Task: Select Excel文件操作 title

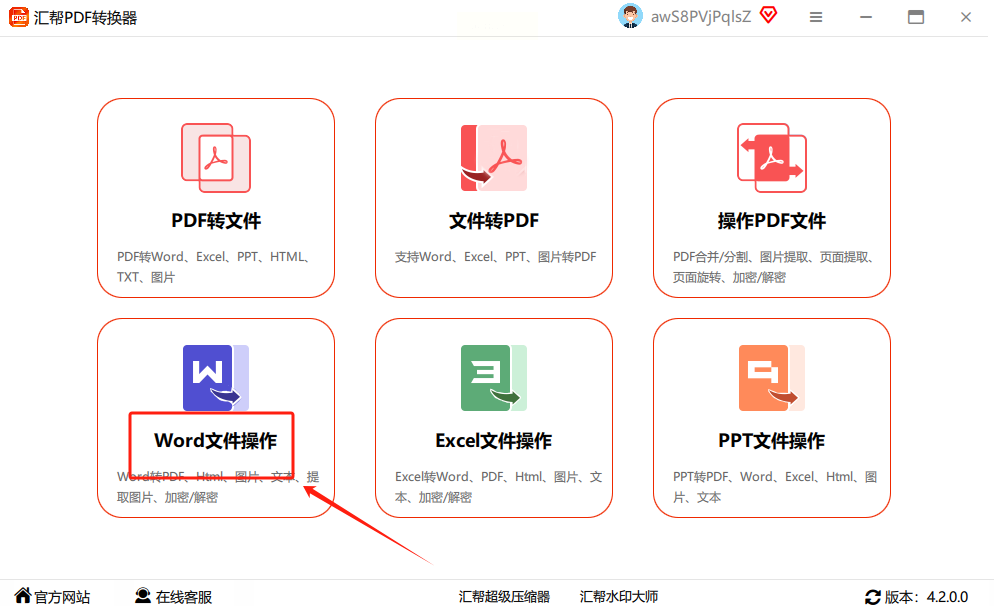Action: pos(494,441)
